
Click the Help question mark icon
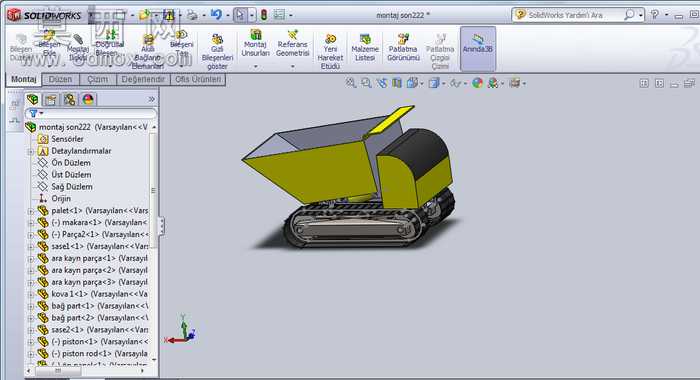(654, 15)
